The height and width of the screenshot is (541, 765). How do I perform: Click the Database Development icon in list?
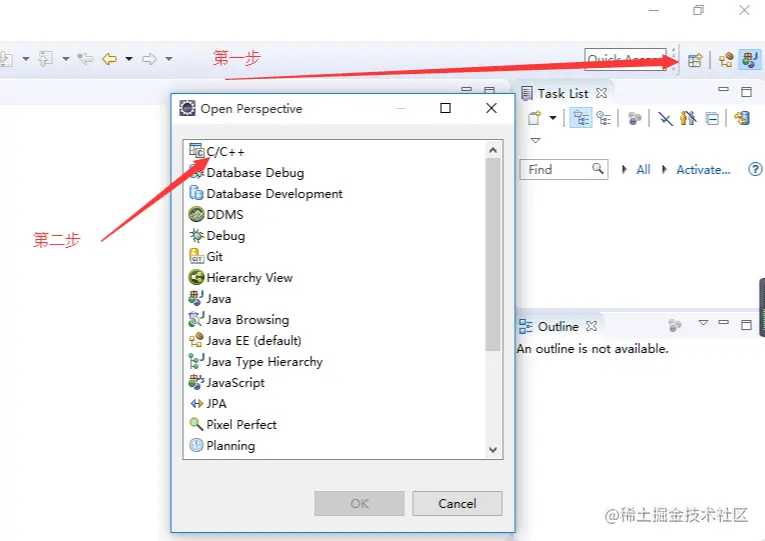(196, 193)
